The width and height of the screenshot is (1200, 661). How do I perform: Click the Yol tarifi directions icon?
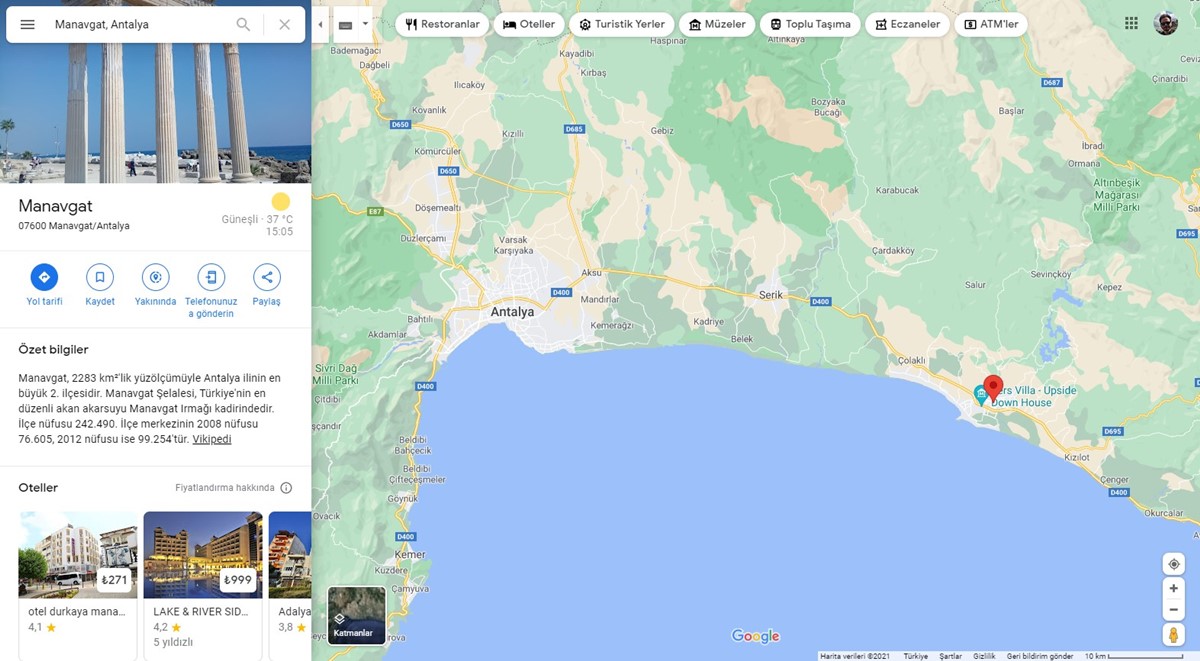tap(44, 277)
